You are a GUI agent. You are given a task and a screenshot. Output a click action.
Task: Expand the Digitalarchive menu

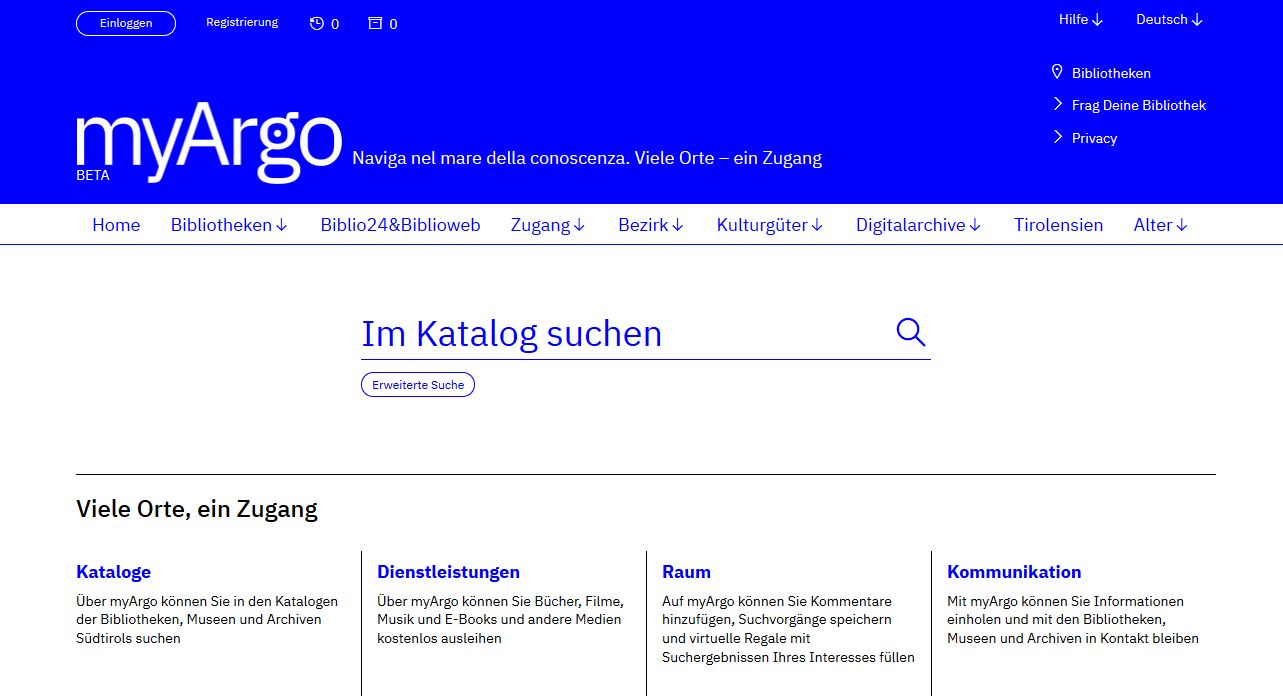[919, 225]
